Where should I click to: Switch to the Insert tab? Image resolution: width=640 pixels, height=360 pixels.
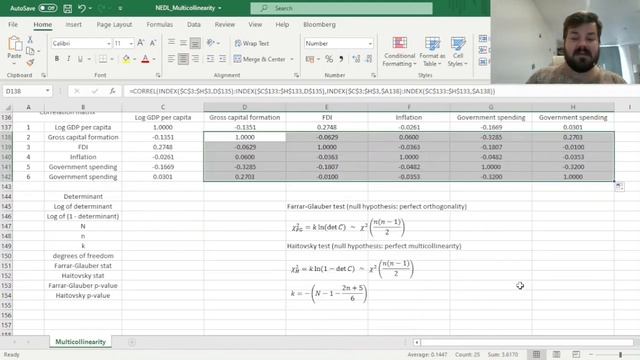pos(73,24)
